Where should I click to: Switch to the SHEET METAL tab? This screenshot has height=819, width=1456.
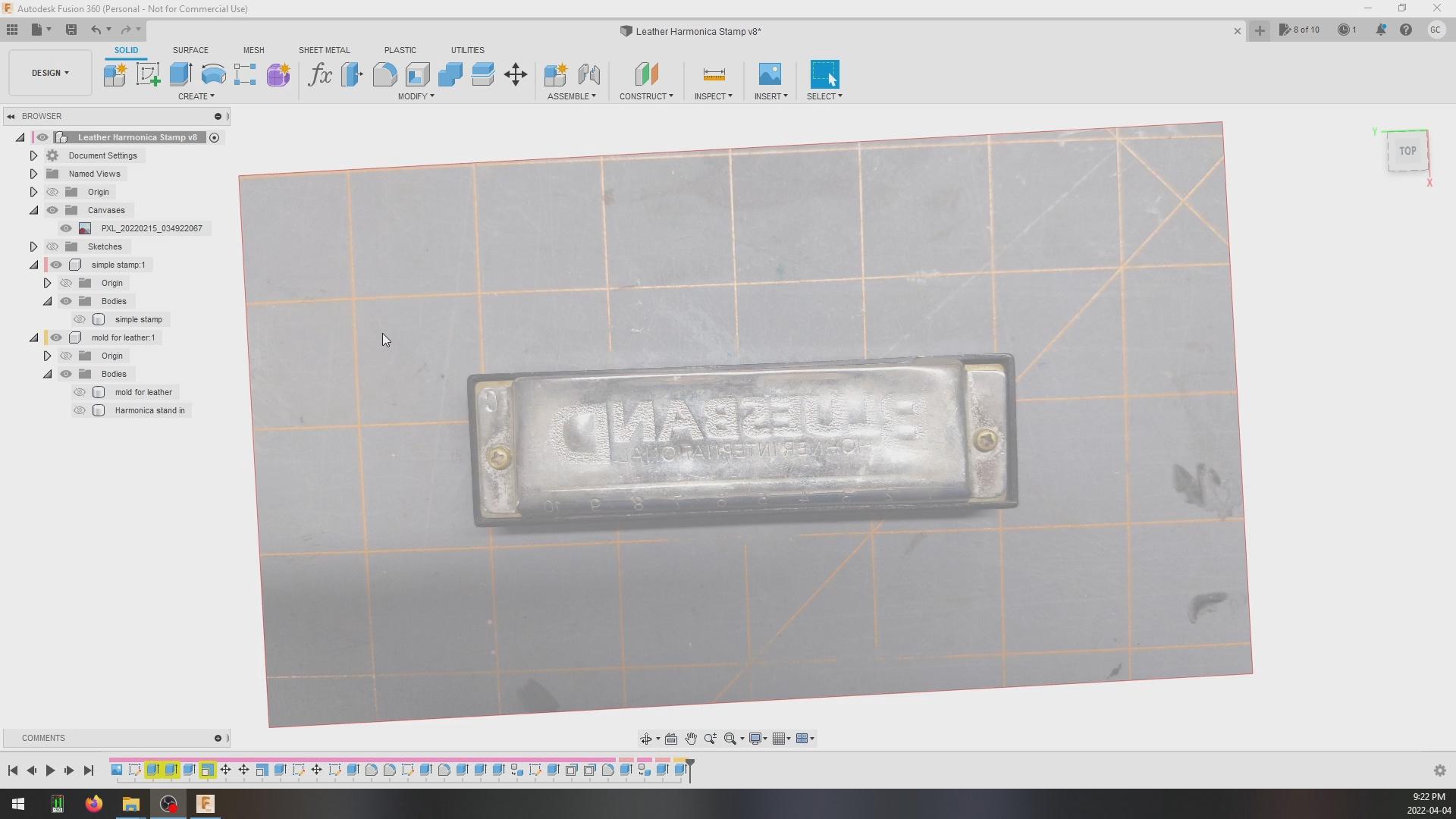[324, 50]
